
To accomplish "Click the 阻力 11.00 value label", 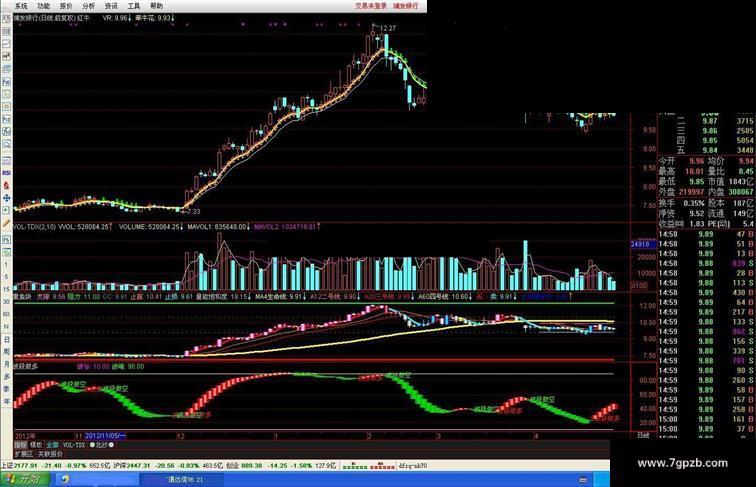I will pyautogui.click(x=83, y=297).
